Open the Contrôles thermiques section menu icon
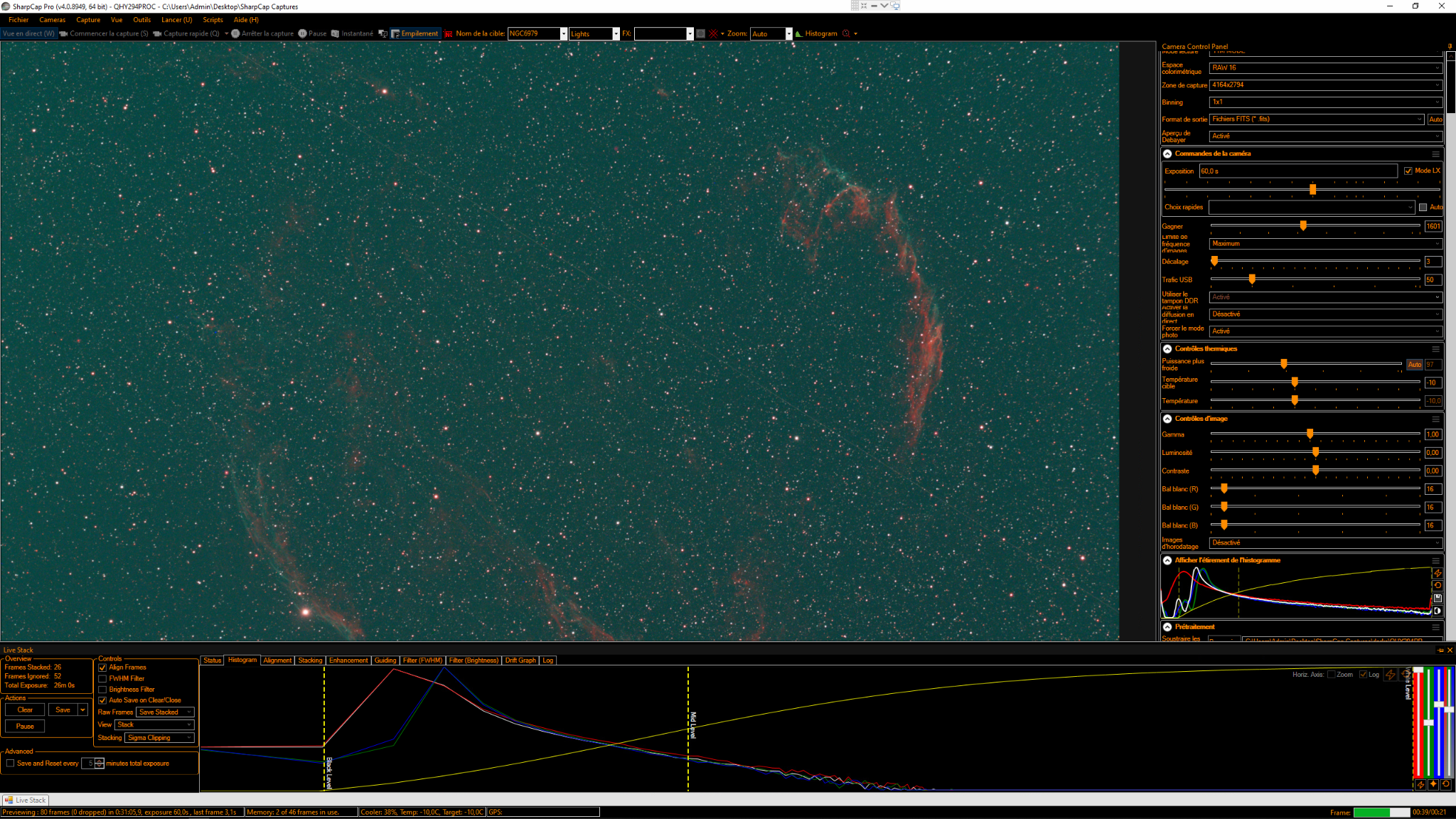 pos(1435,349)
